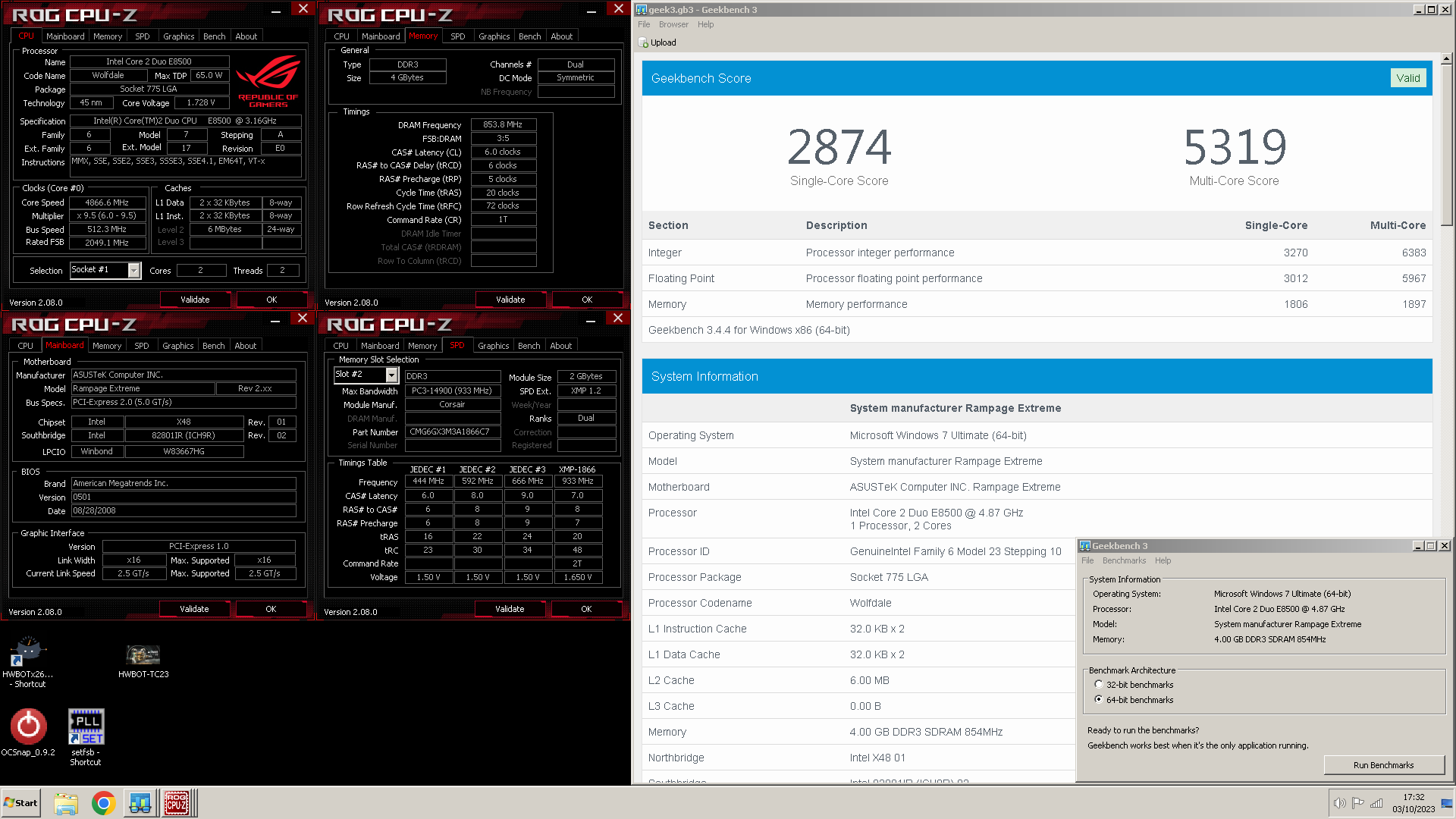1456x819 pixels.
Task: Open SPD tab in CPU-Z Mainboard window
Action: tap(142, 346)
